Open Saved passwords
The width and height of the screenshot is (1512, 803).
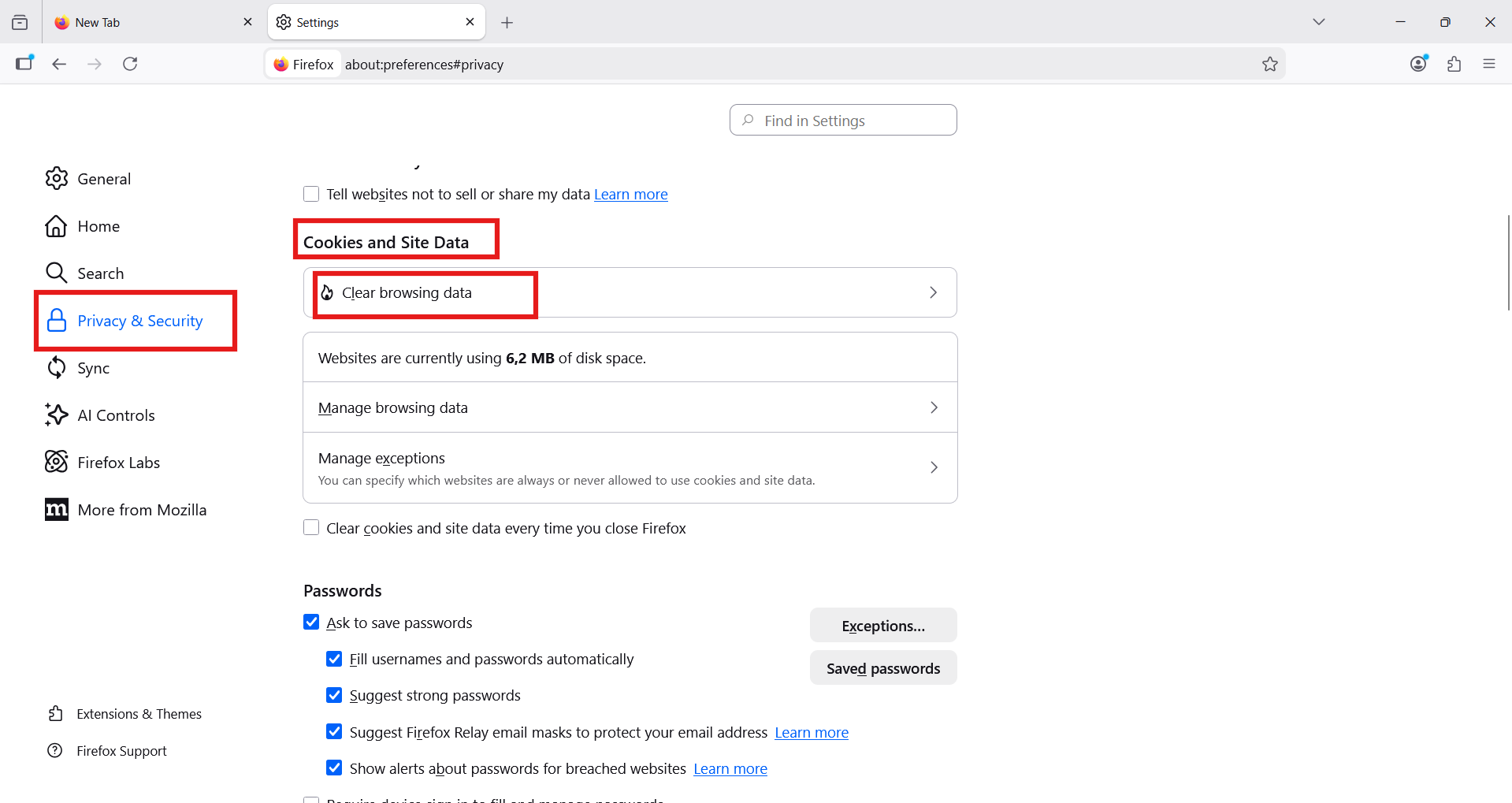[883, 668]
